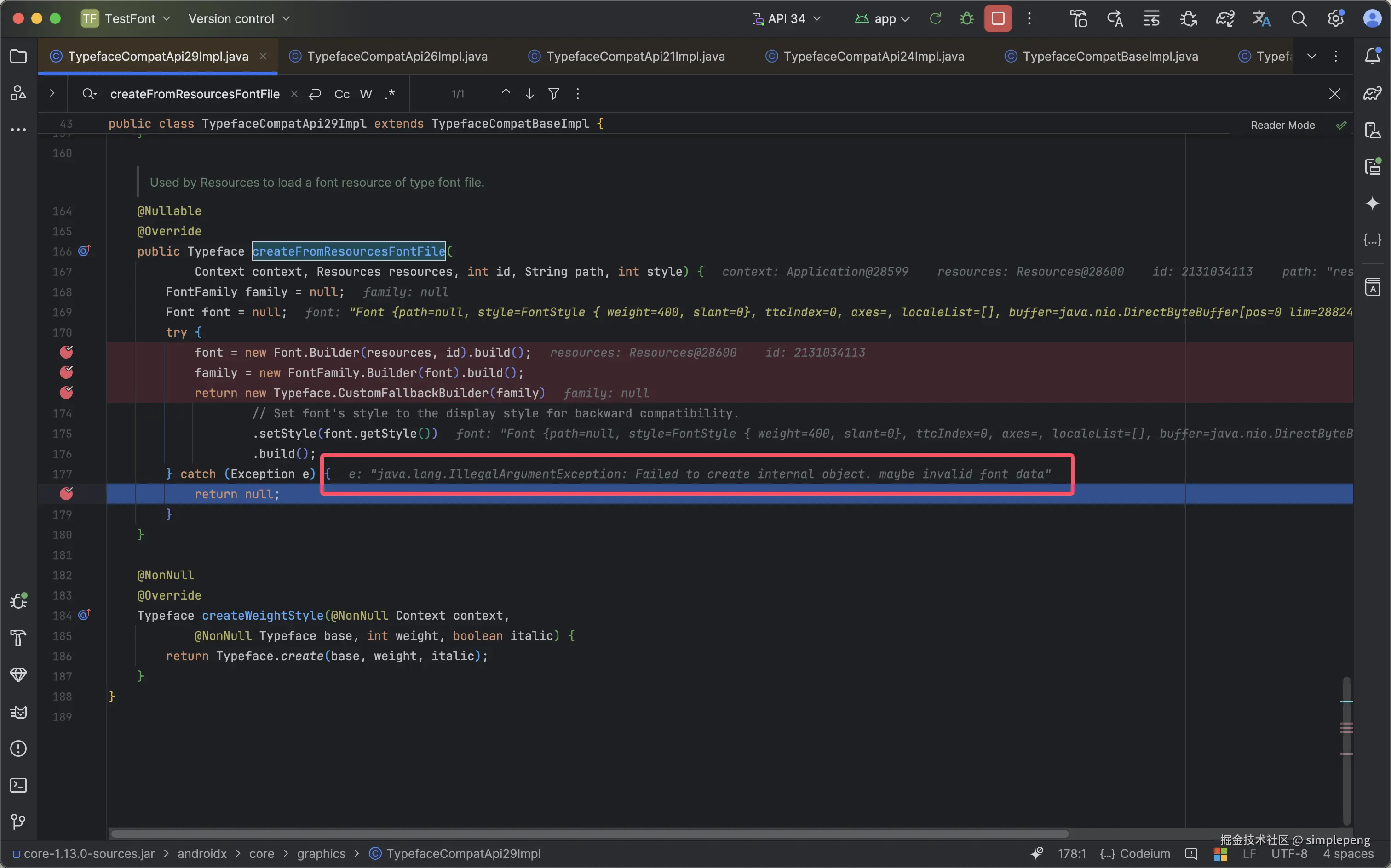The image size is (1391, 868).
Task: Click the Stop app red button
Action: click(x=998, y=18)
